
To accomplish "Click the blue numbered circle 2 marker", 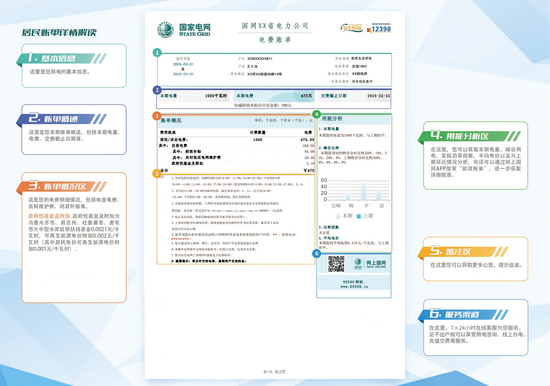I will 157,90.
